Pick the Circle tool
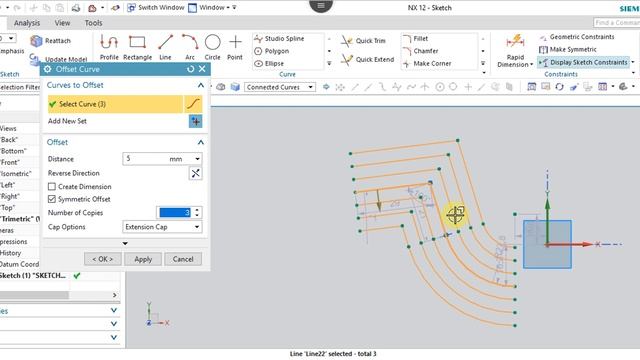Screen dimensions: 640x360 point(212,47)
